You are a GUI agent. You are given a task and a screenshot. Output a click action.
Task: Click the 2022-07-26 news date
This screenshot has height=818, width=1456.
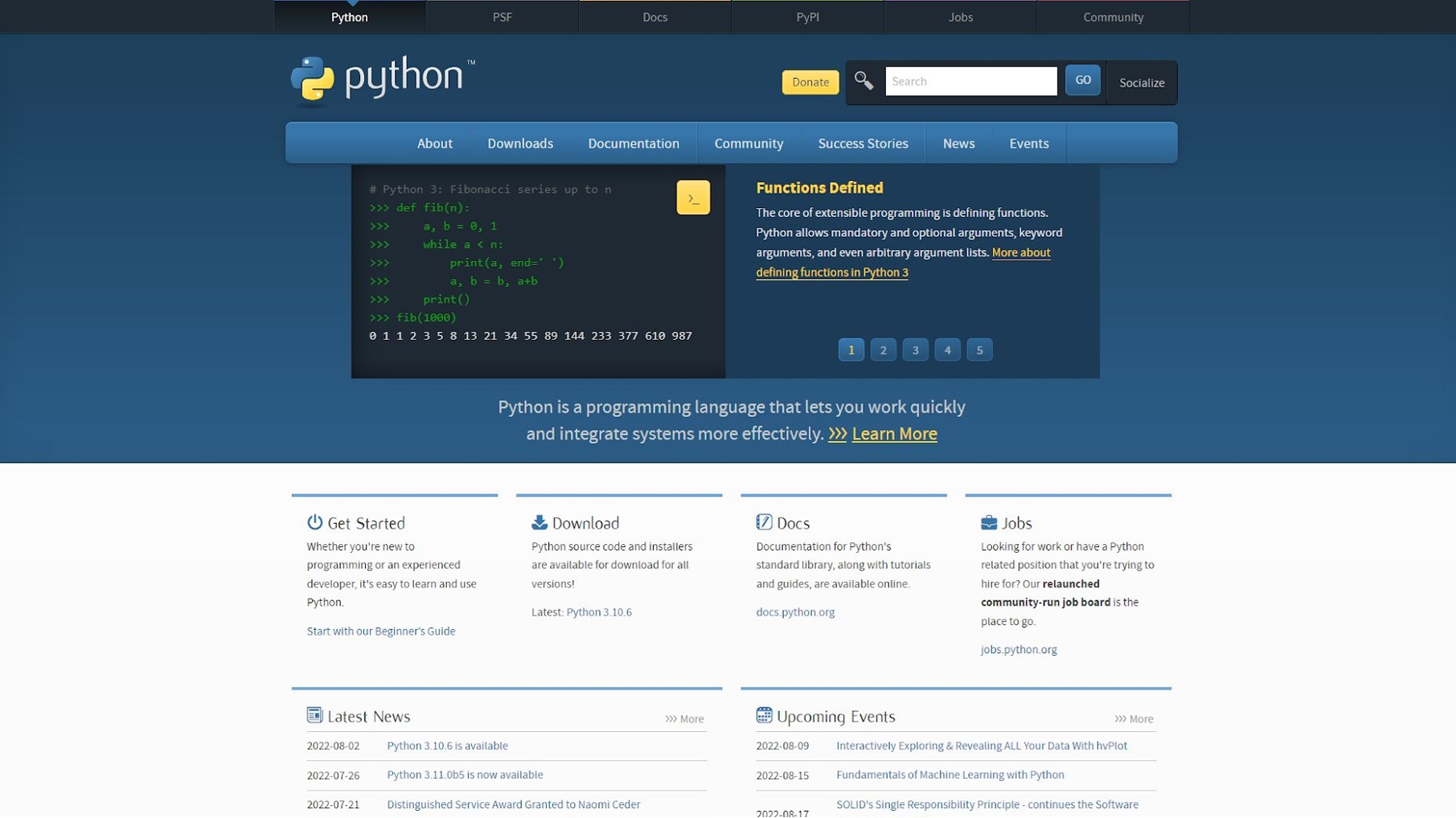[333, 775]
